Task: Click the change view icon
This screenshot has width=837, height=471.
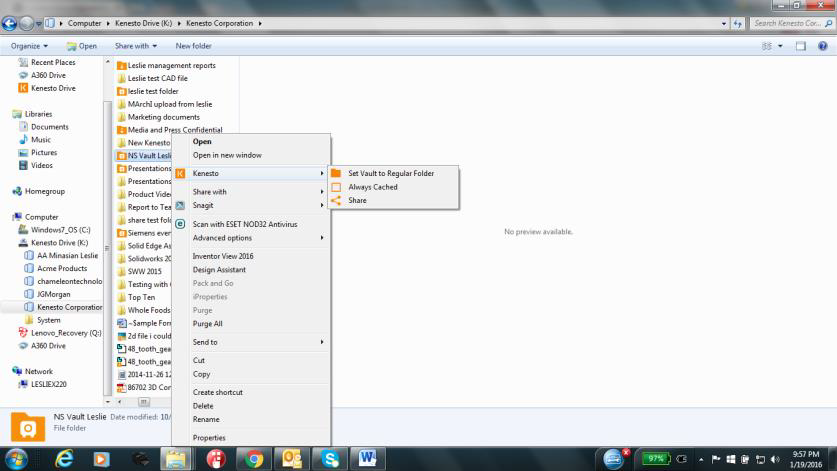Action: point(767,46)
